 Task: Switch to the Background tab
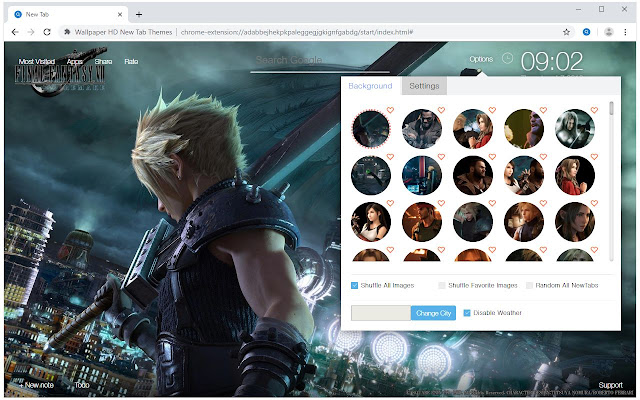pos(370,86)
